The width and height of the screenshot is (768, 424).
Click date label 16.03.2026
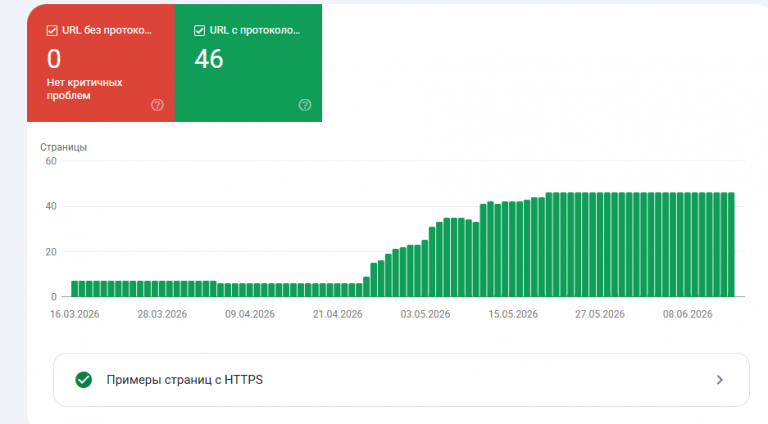tap(74, 314)
